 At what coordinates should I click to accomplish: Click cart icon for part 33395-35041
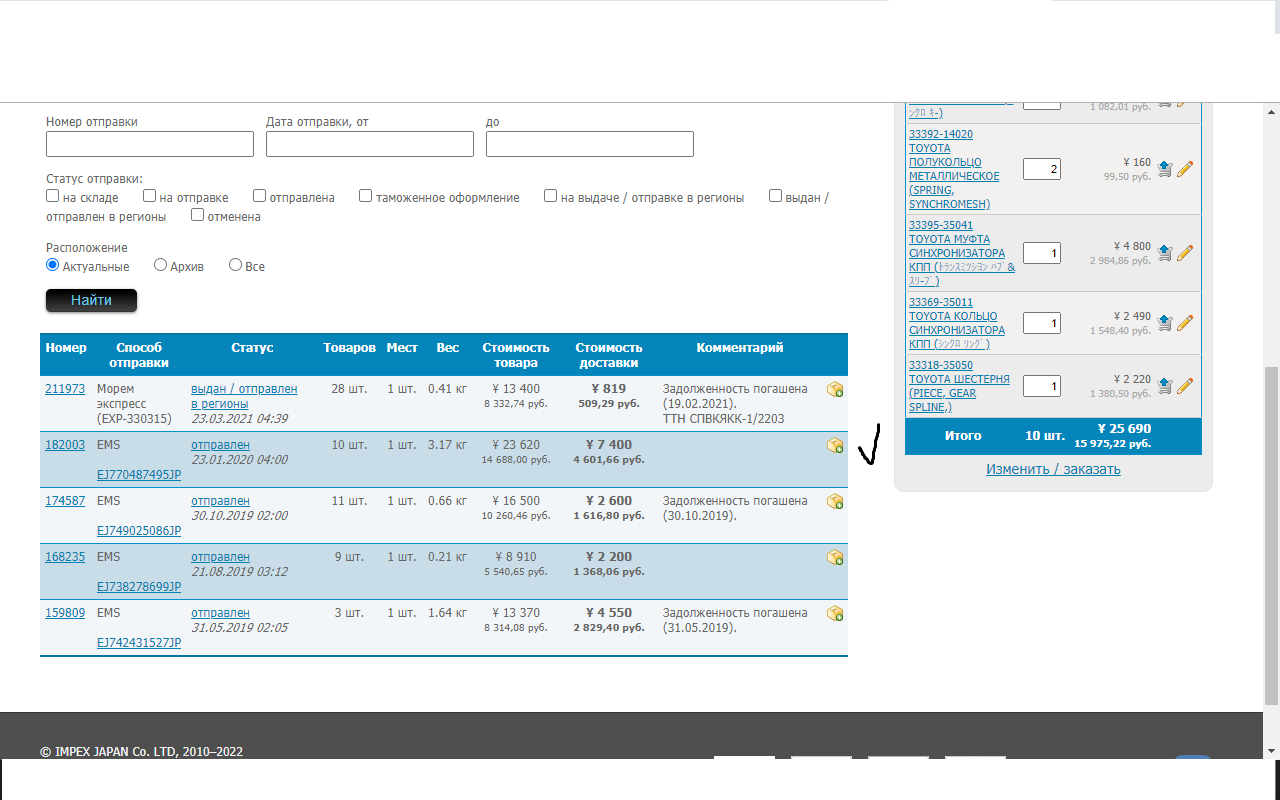[1164, 253]
